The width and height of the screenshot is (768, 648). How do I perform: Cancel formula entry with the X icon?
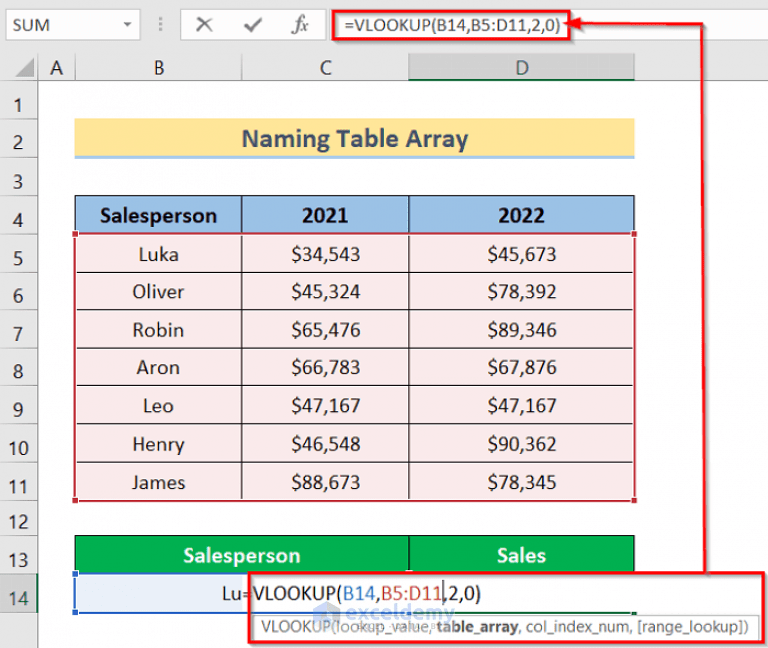[x=204, y=24]
